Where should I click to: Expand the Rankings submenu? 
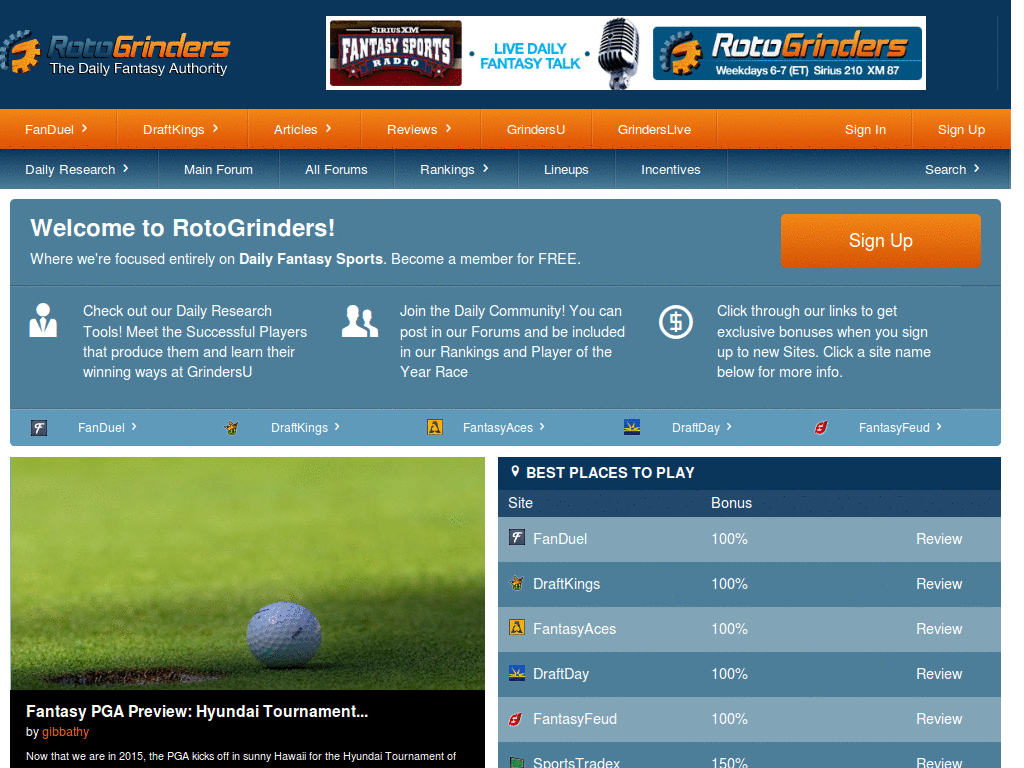(455, 169)
